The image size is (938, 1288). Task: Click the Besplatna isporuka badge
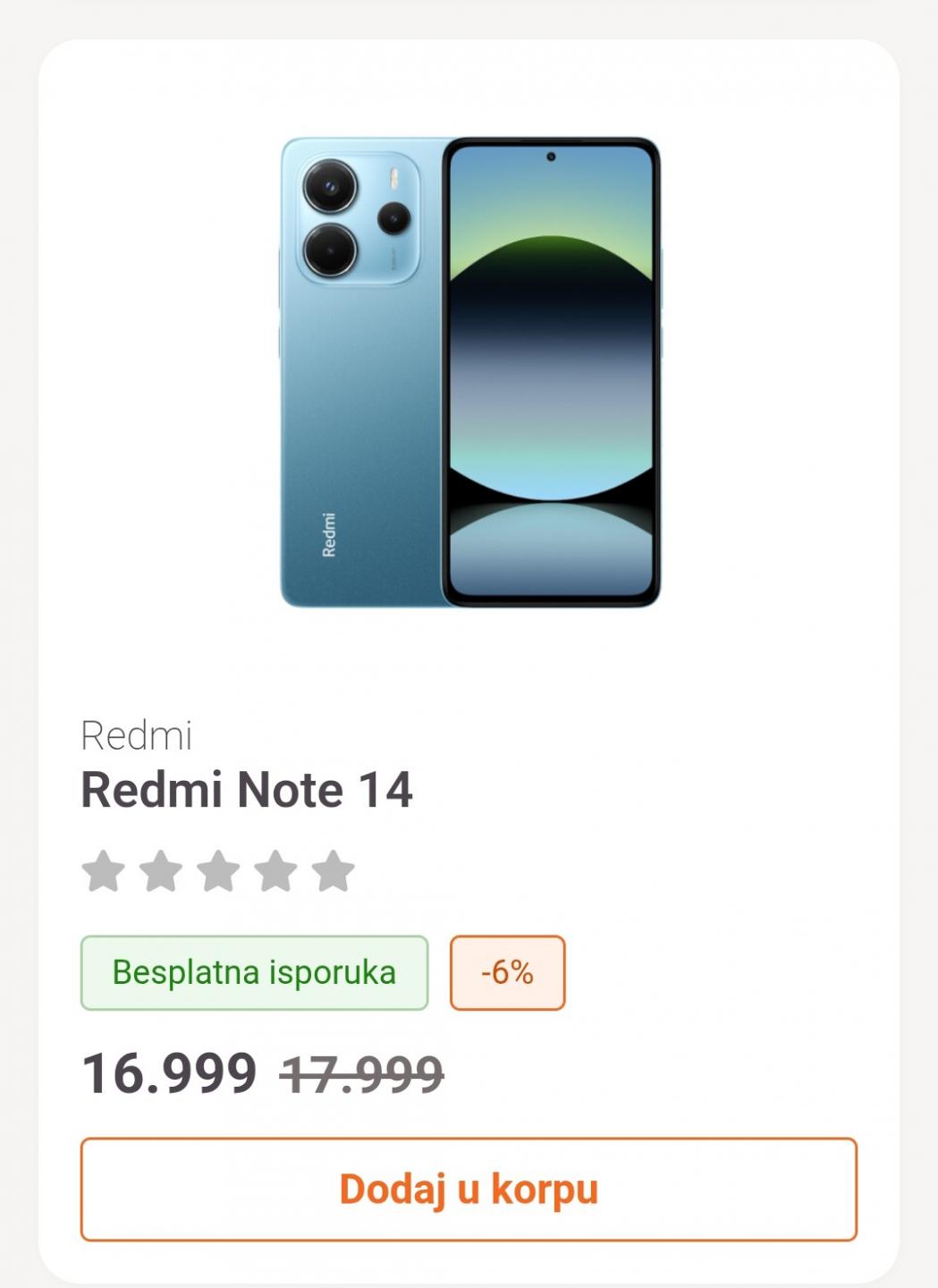coord(254,972)
